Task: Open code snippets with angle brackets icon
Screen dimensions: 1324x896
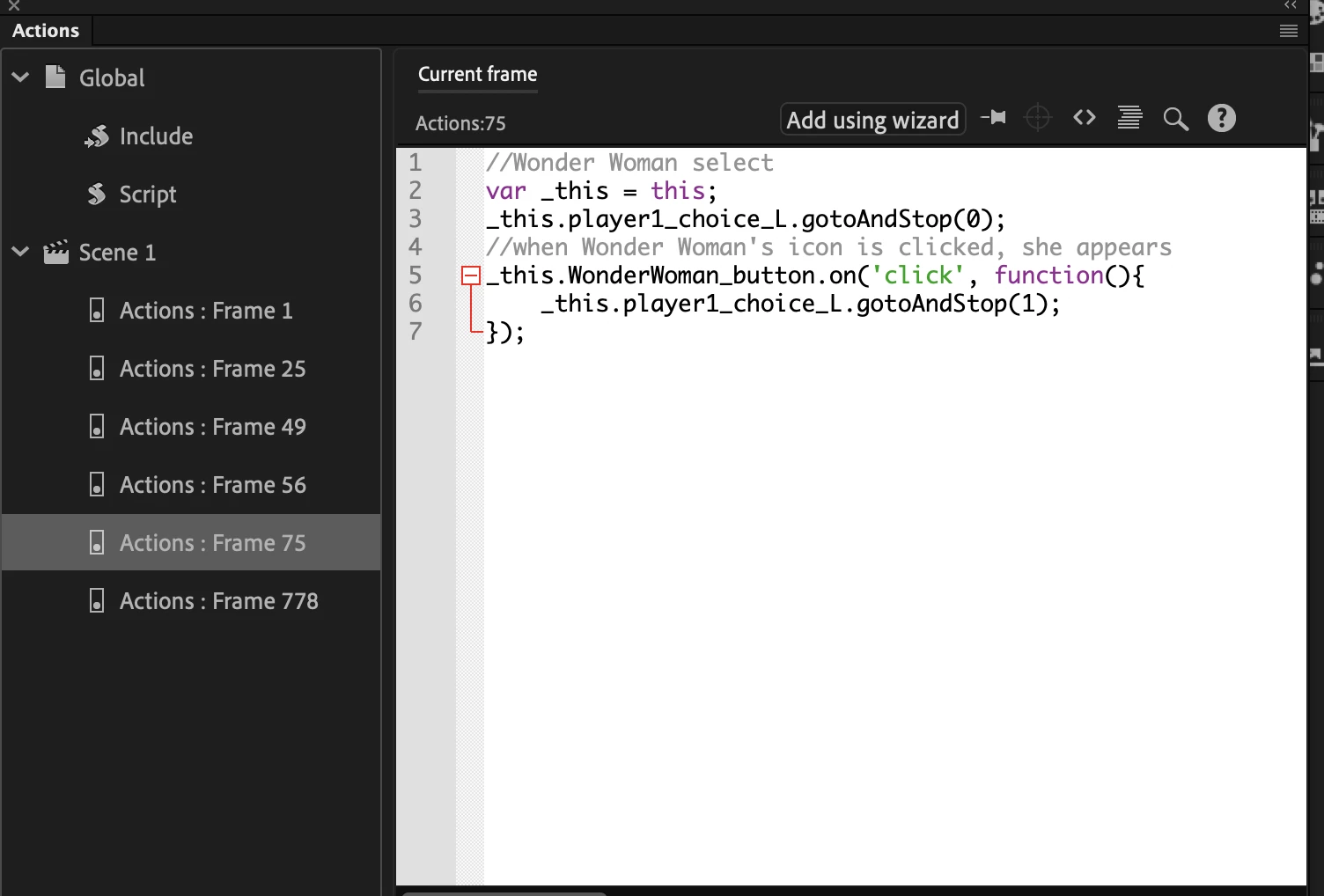Action: point(1084,117)
